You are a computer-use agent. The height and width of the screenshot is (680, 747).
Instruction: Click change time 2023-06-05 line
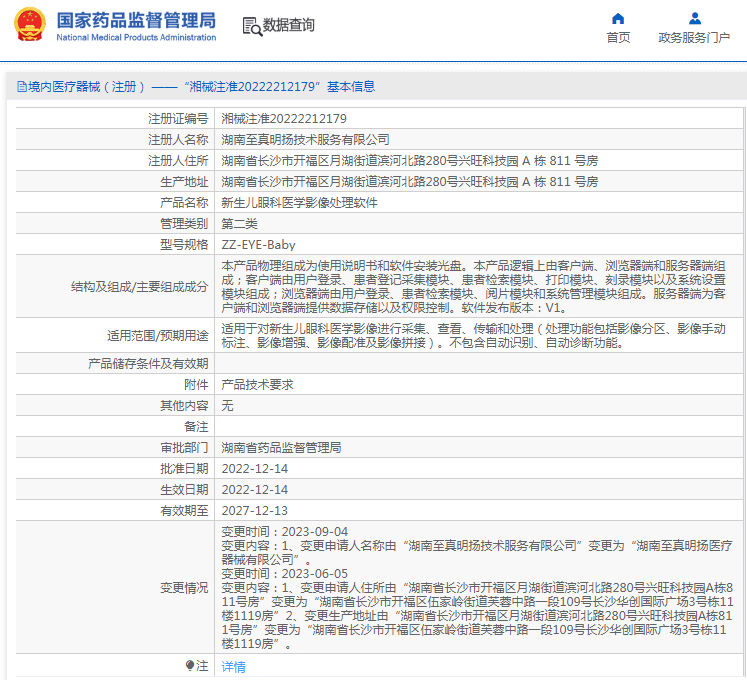click(x=284, y=573)
